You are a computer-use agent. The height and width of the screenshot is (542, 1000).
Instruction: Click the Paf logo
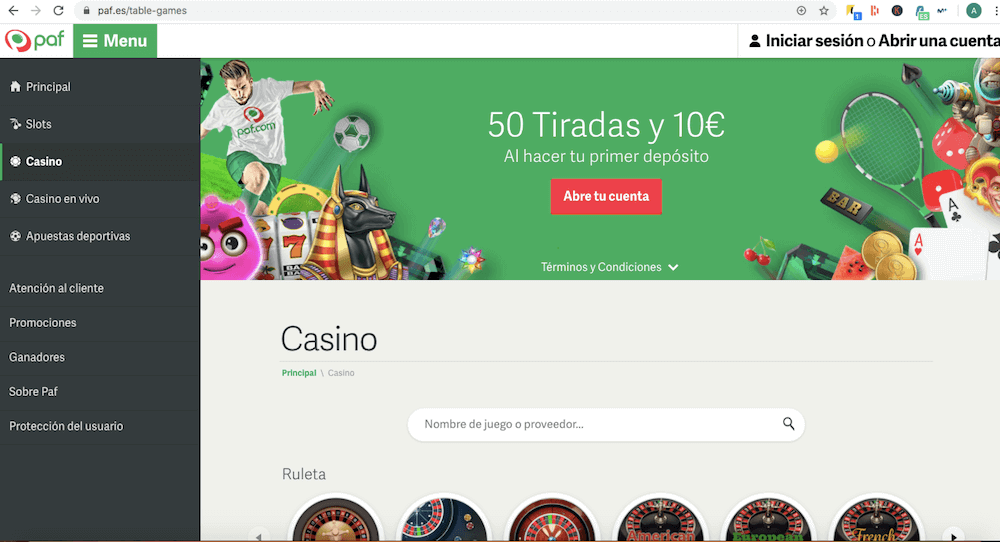tap(35, 41)
